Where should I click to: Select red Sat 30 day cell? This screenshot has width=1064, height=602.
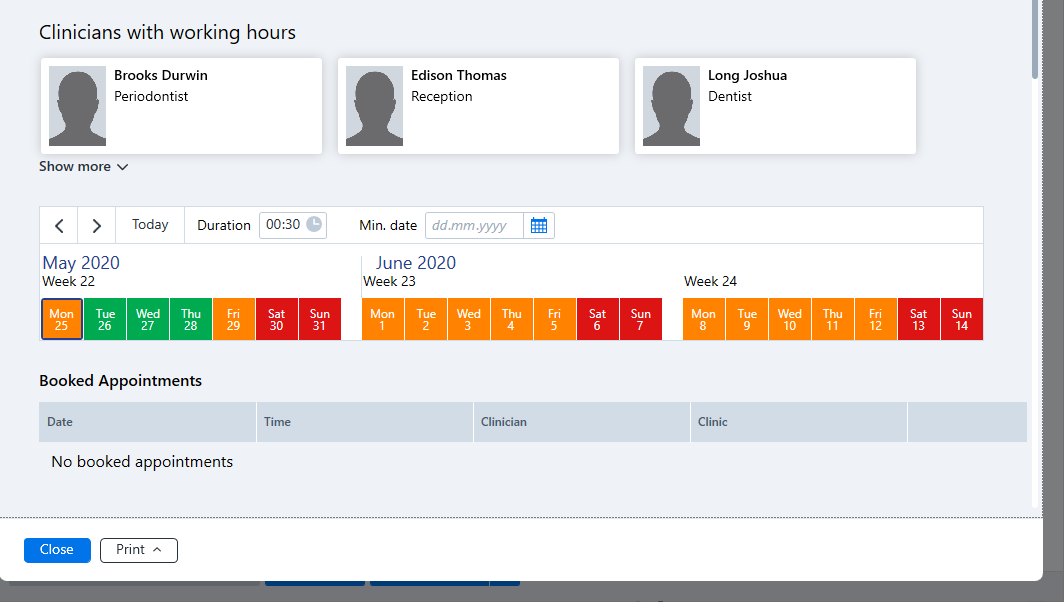pos(276,319)
